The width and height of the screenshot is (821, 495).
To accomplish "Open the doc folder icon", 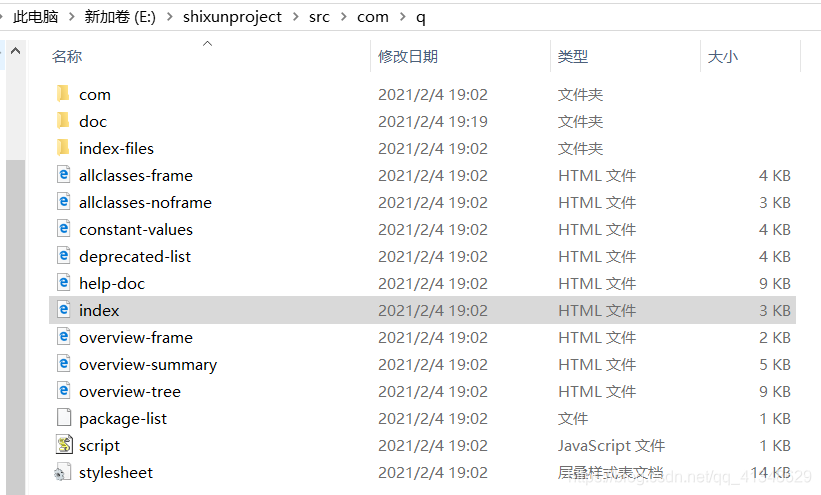I will click(63, 121).
